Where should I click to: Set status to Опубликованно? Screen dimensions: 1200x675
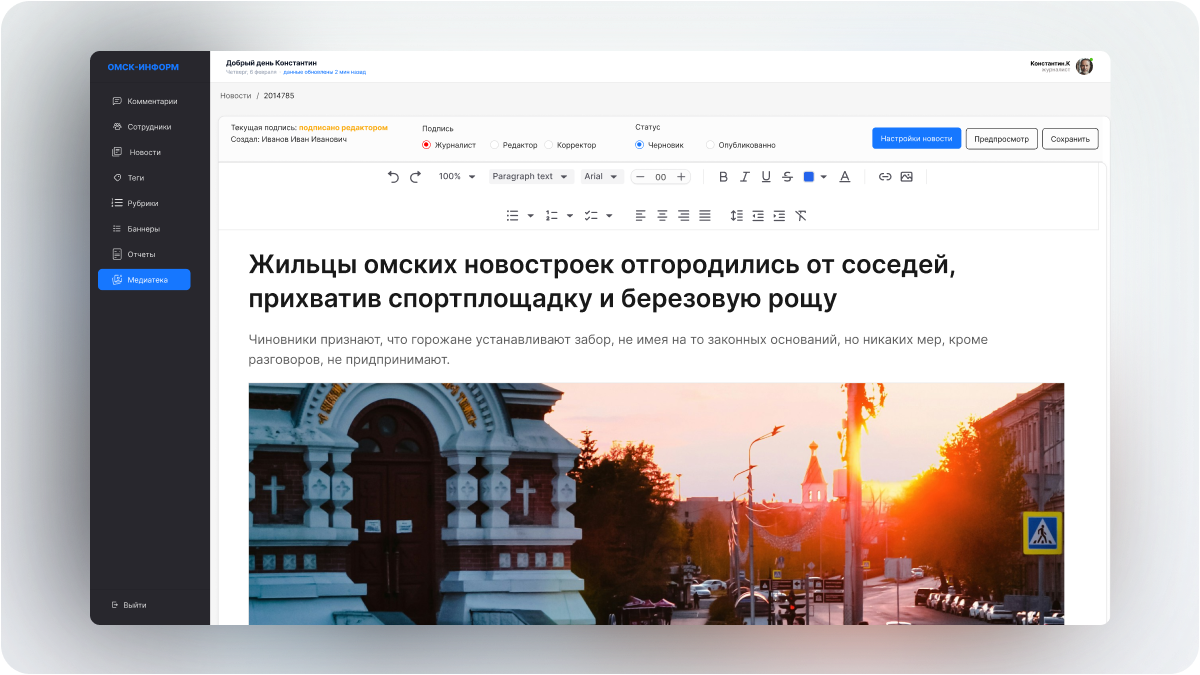710,144
